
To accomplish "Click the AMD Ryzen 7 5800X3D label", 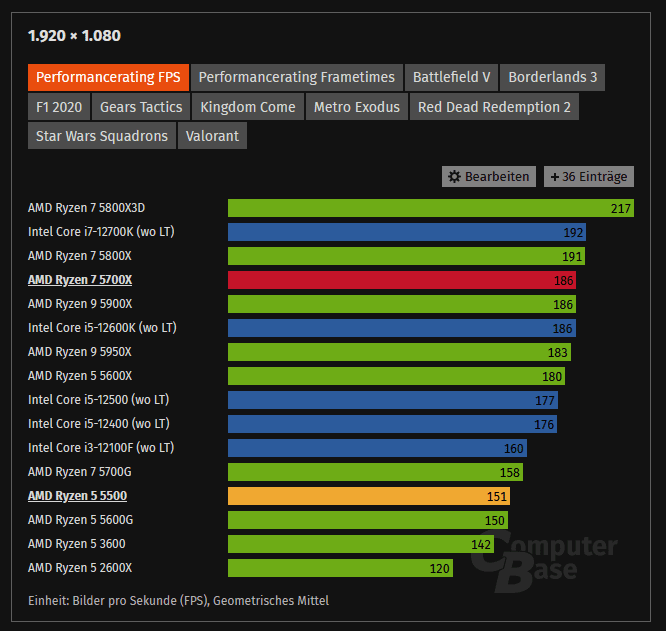I will tap(86, 208).
